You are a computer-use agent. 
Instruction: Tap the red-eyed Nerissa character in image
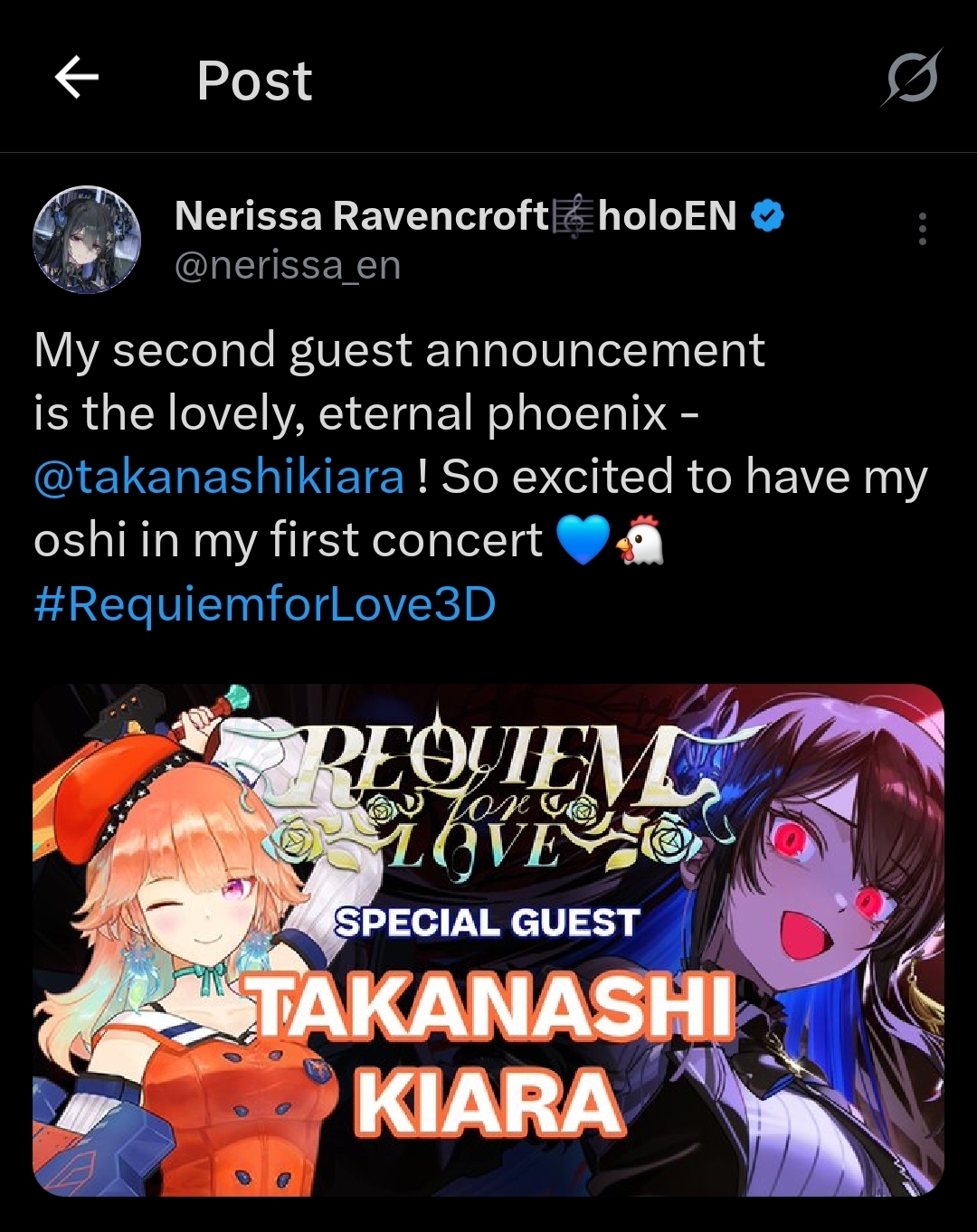tap(814, 950)
